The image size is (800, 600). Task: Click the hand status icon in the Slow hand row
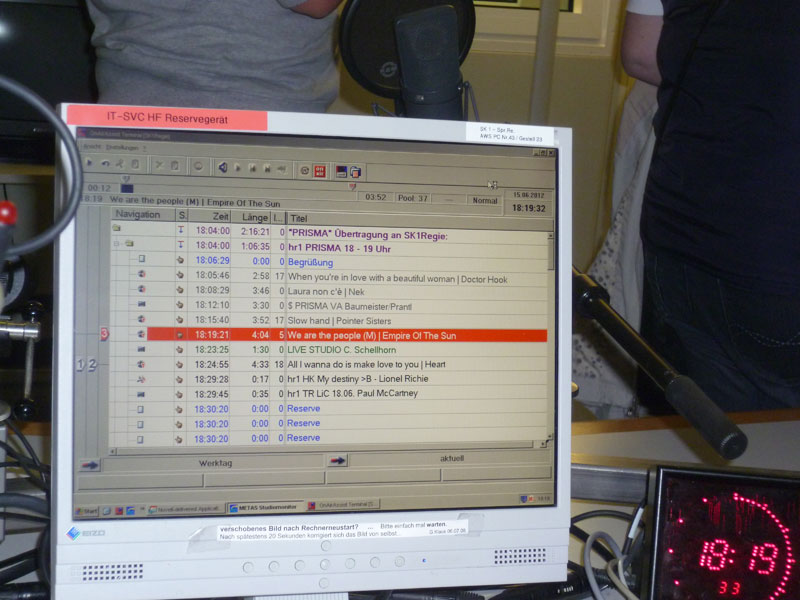[x=180, y=319]
